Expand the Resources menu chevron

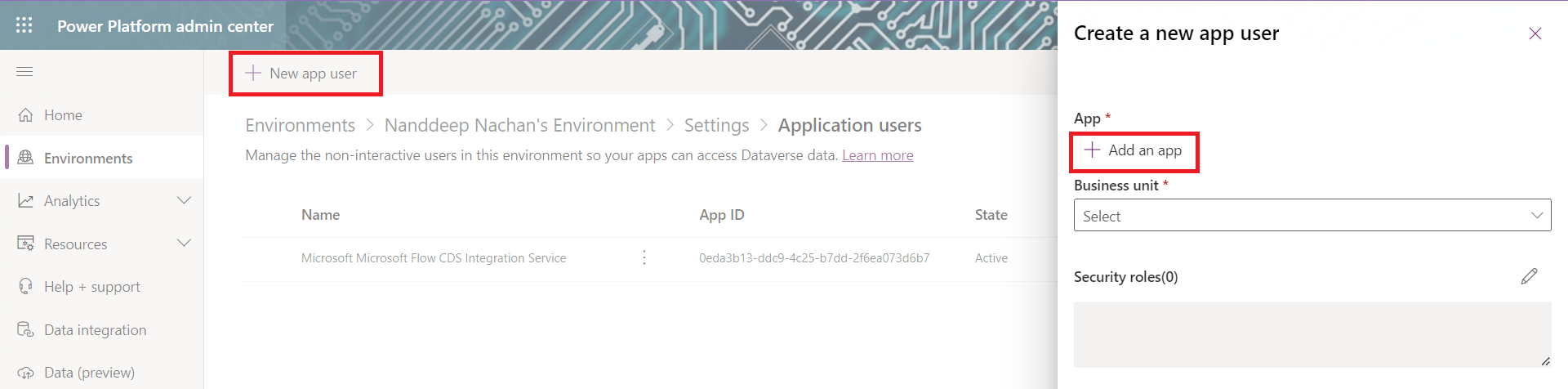tap(184, 244)
